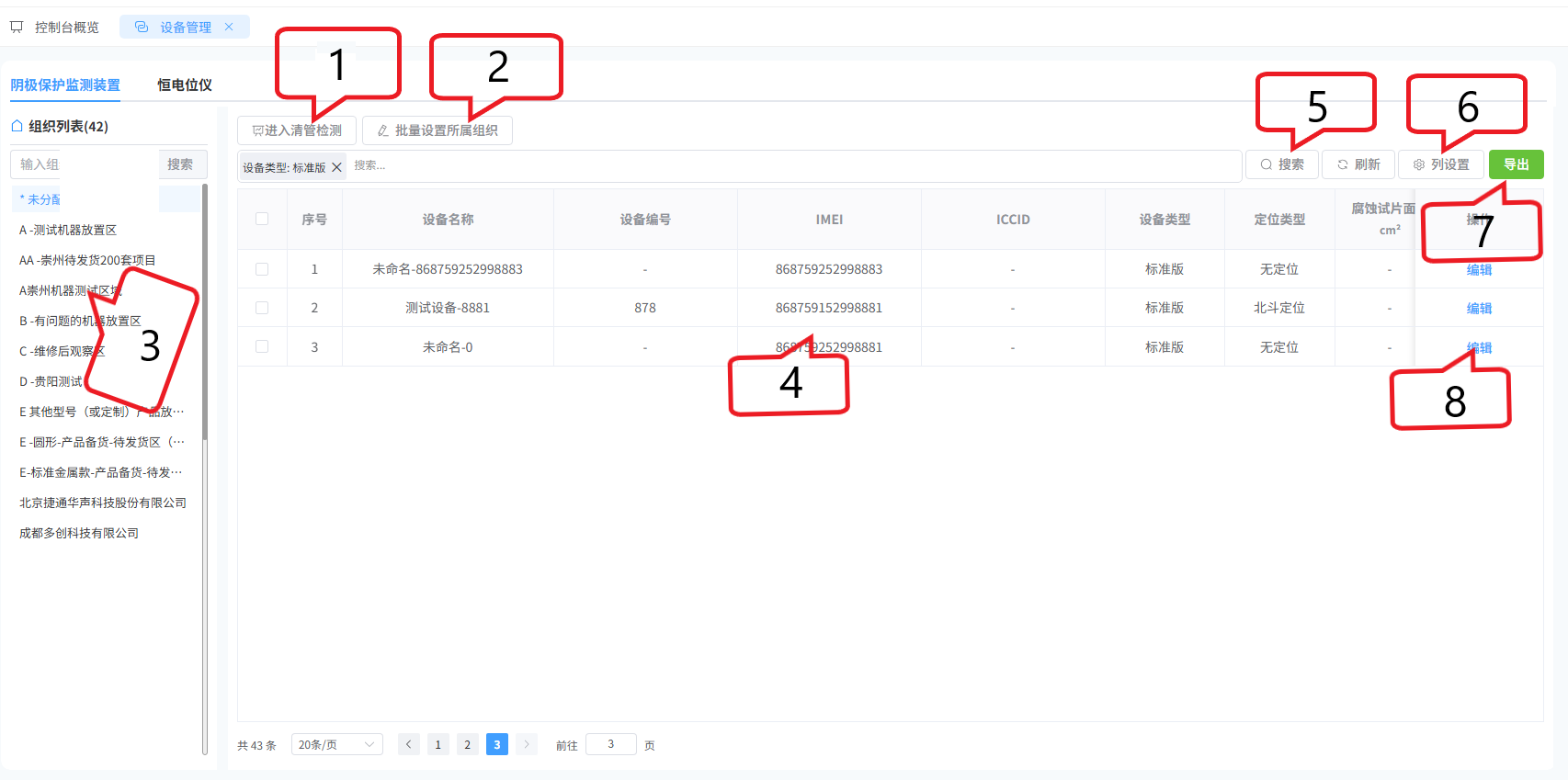Click 批量设置所属组织 button
1568x780 pixels.
(x=437, y=130)
